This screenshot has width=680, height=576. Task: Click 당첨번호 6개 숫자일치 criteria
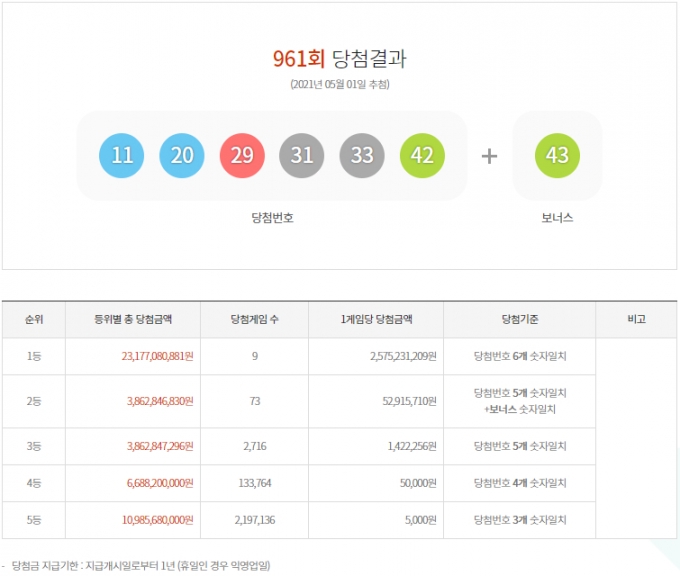pos(520,357)
